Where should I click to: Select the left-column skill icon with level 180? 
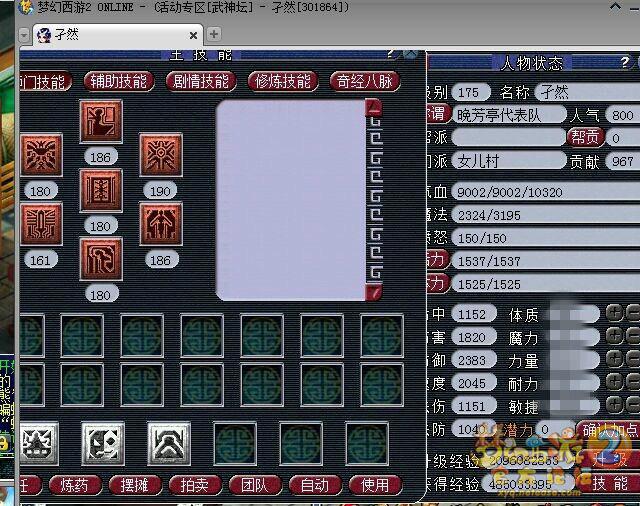click(41, 155)
